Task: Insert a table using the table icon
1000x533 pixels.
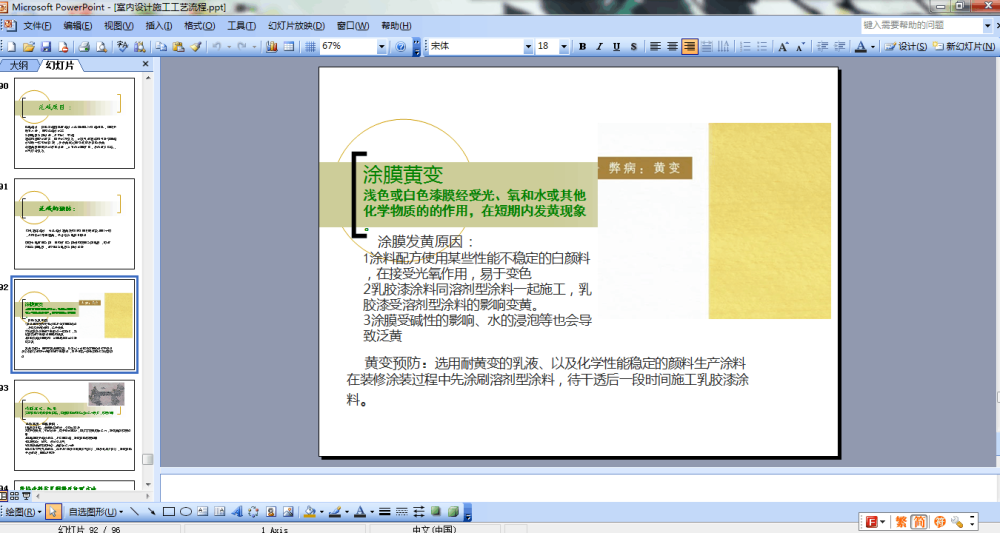Action: 289,47
